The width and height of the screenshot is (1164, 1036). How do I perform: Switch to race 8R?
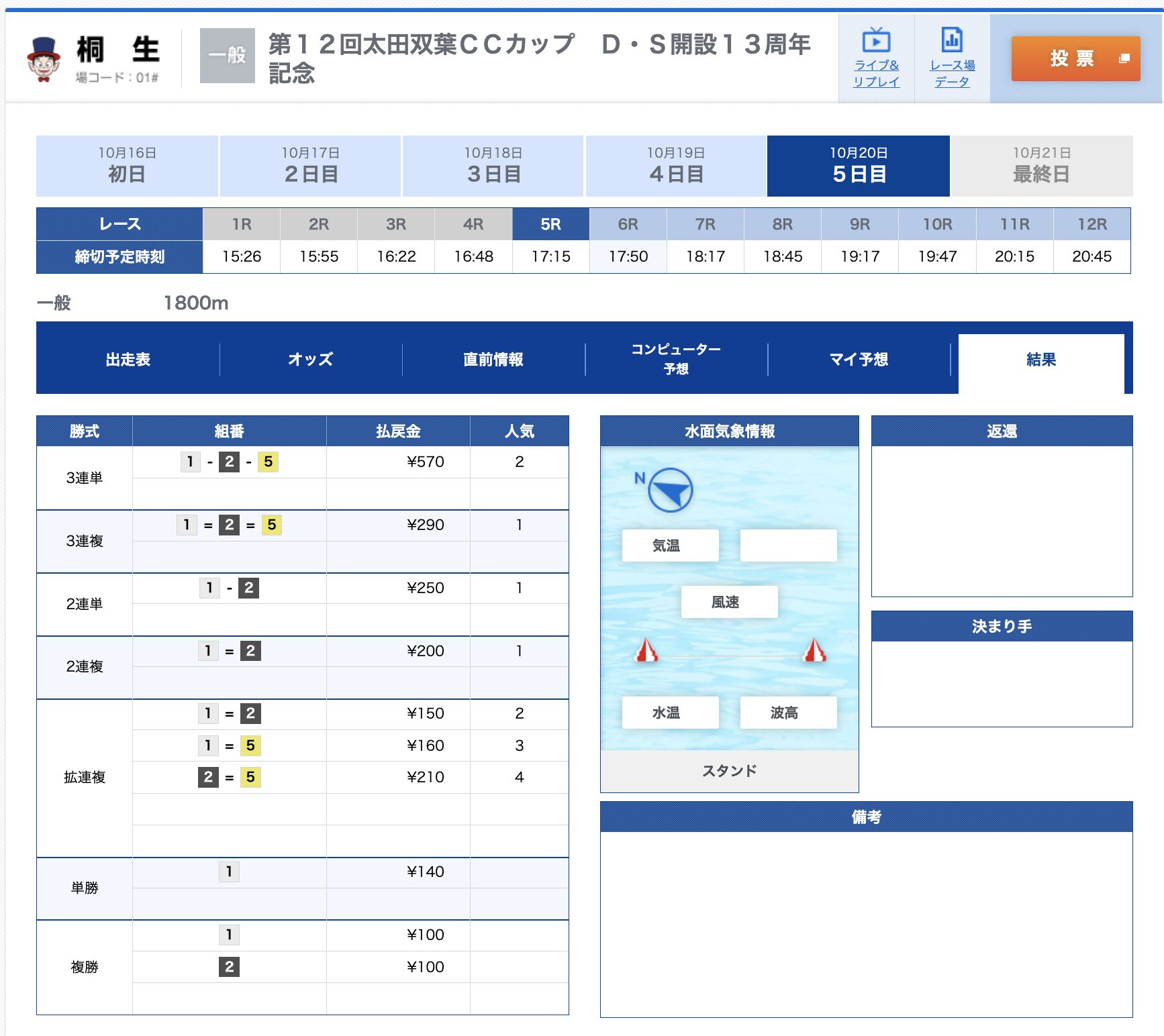pyautogui.click(x=783, y=224)
